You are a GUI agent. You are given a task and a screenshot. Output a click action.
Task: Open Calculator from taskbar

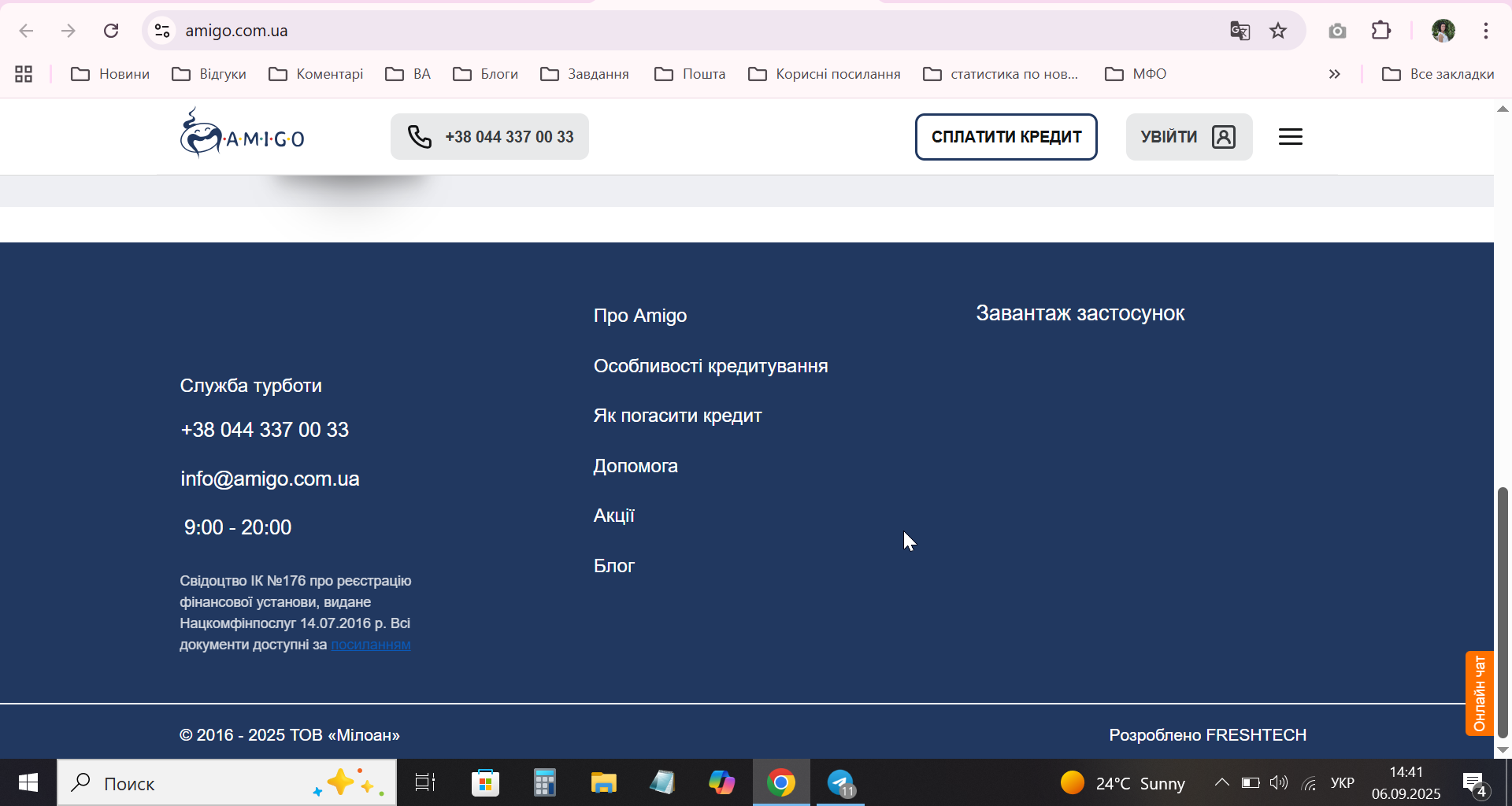[x=544, y=782]
